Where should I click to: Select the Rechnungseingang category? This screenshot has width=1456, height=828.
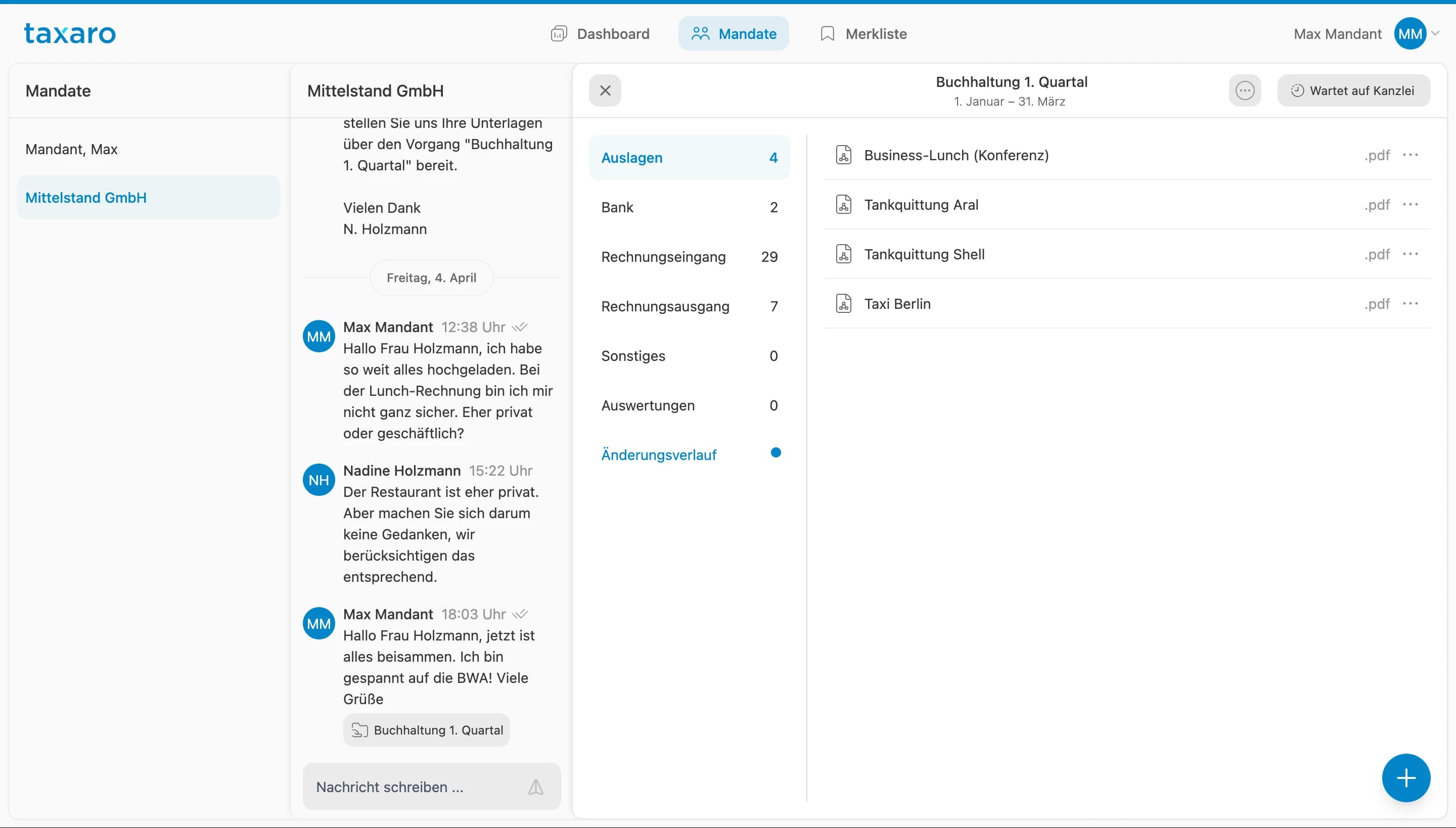pyautogui.click(x=690, y=256)
